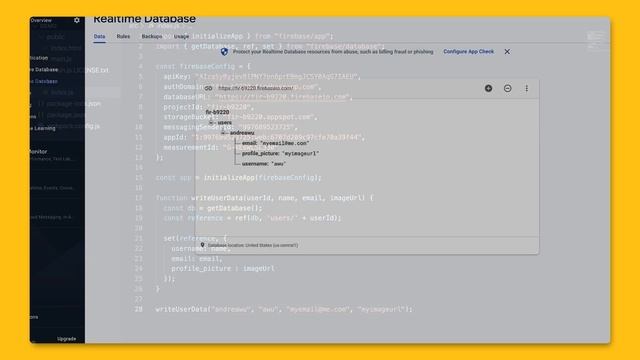Collapse the users node toggle
640x360 pixels.
pyautogui.click(x=211, y=122)
